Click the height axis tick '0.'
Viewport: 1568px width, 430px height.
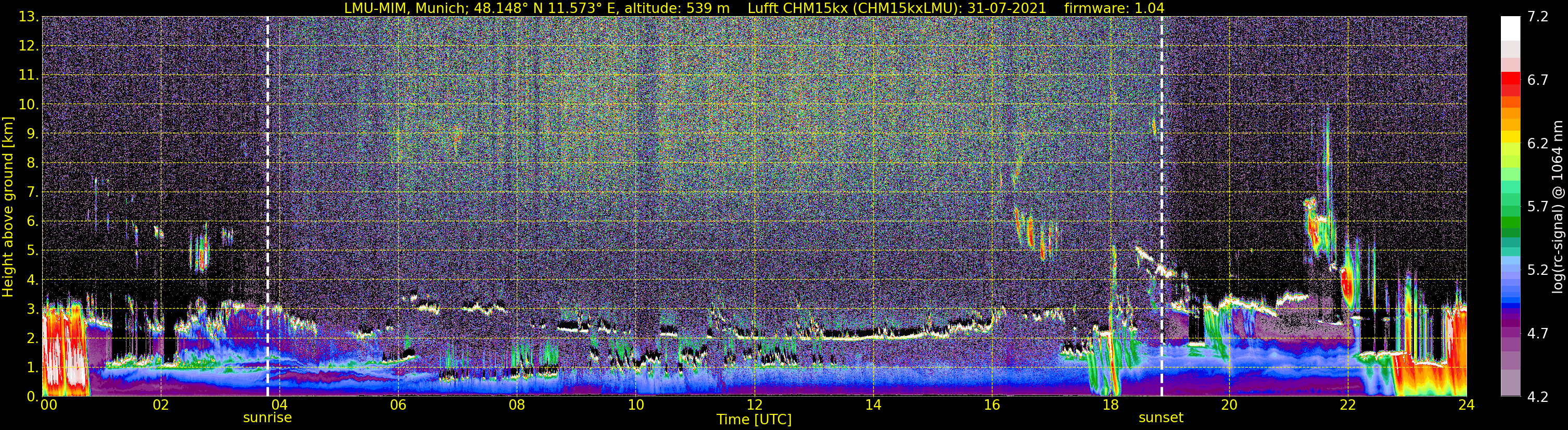click(33, 397)
